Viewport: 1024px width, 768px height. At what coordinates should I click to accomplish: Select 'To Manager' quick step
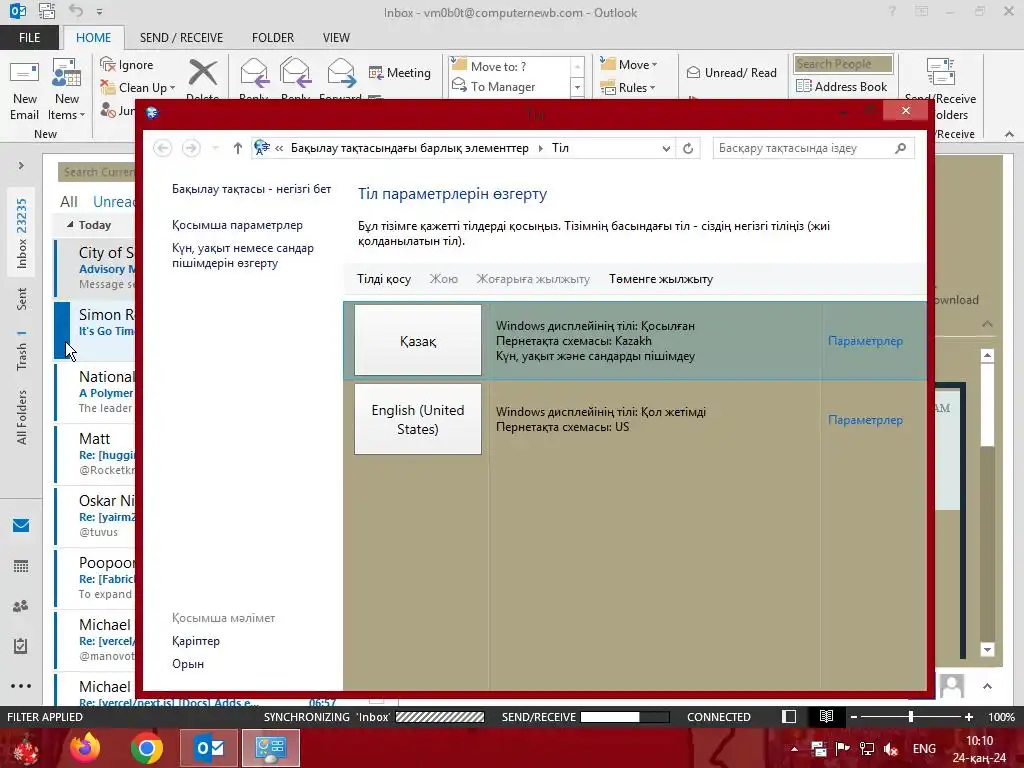pos(510,86)
